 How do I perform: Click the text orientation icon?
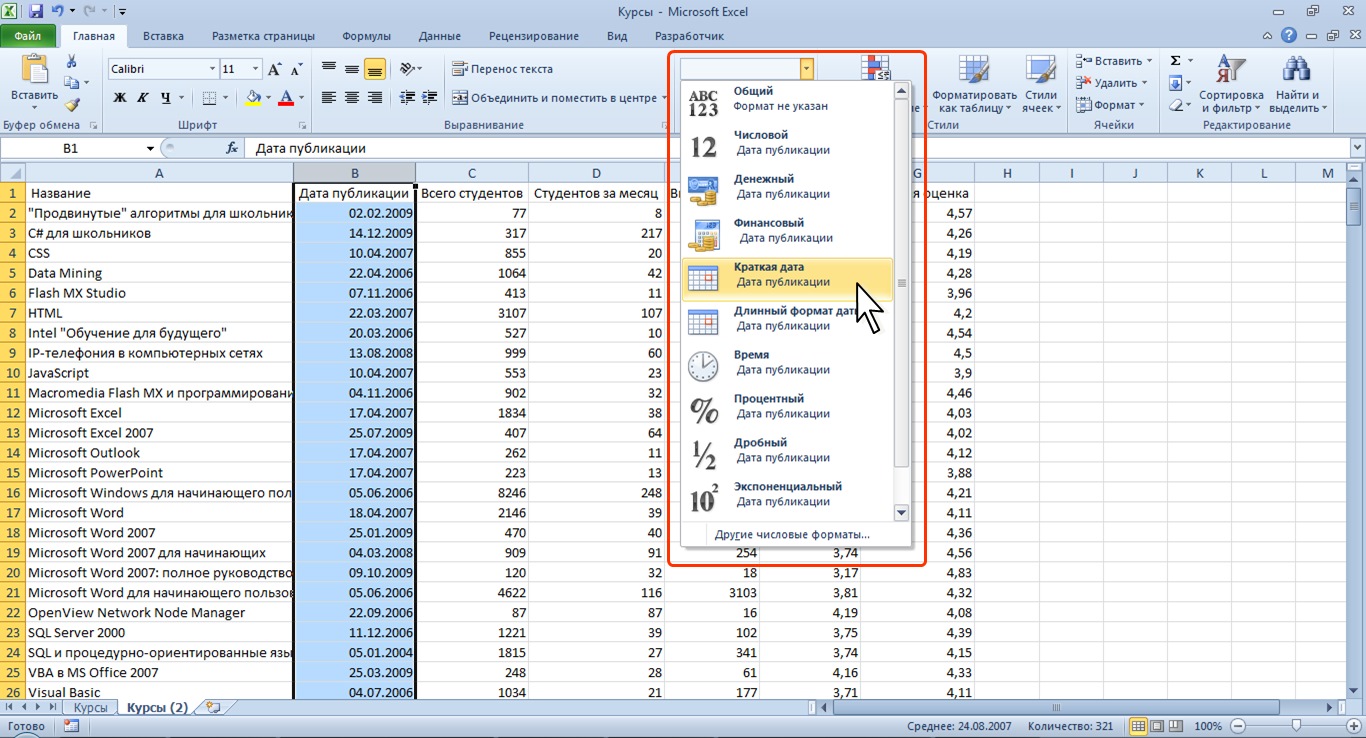[407, 69]
